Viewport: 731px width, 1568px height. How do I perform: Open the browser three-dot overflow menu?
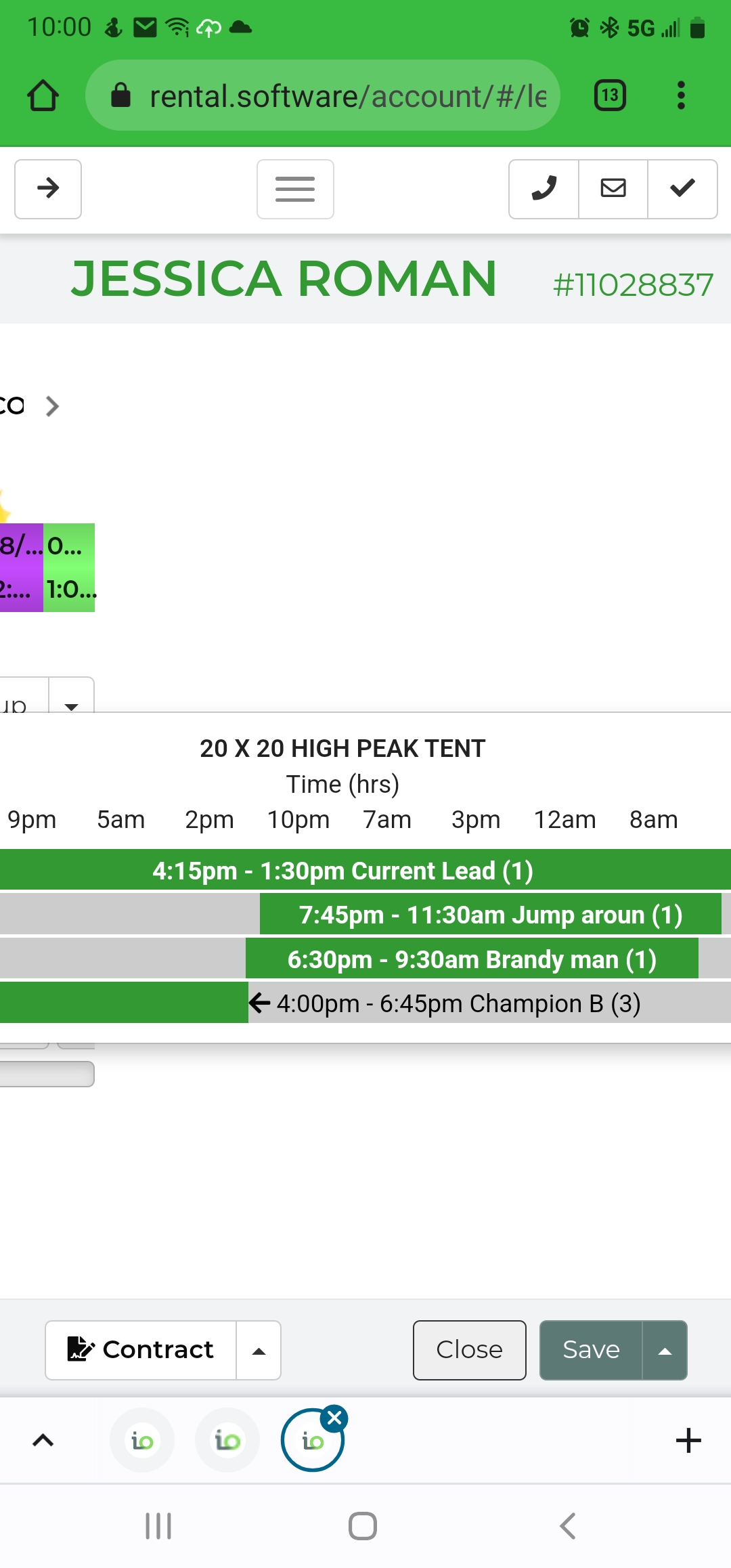pyautogui.click(x=681, y=95)
